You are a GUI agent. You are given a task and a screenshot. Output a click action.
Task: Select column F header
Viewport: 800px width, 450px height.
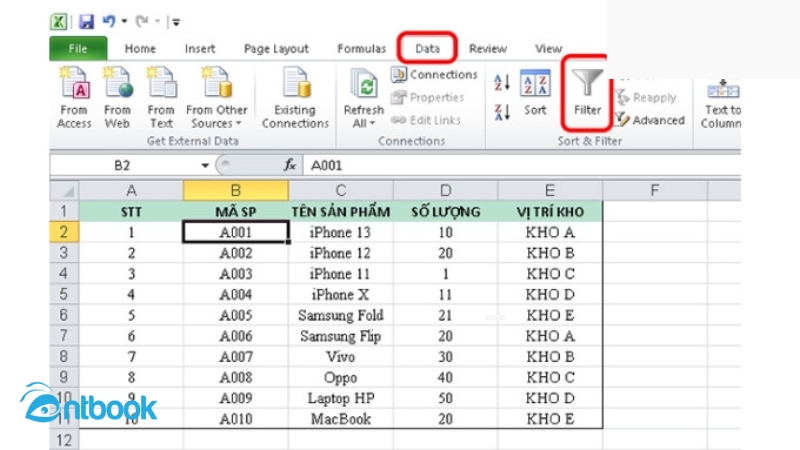pyautogui.click(x=655, y=191)
